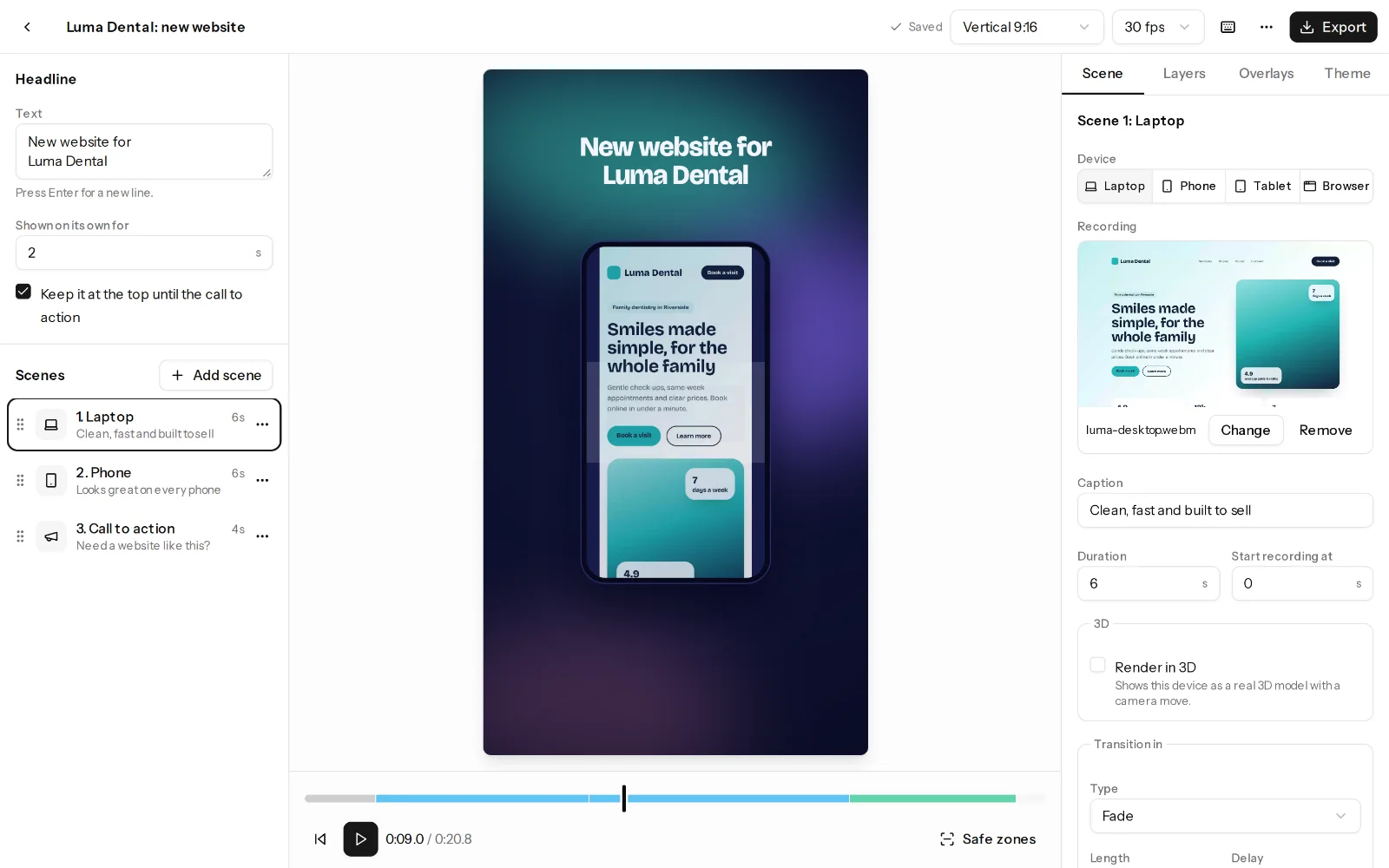Open the Vertical 9:16 aspect ratio dropdown

(x=1027, y=27)
